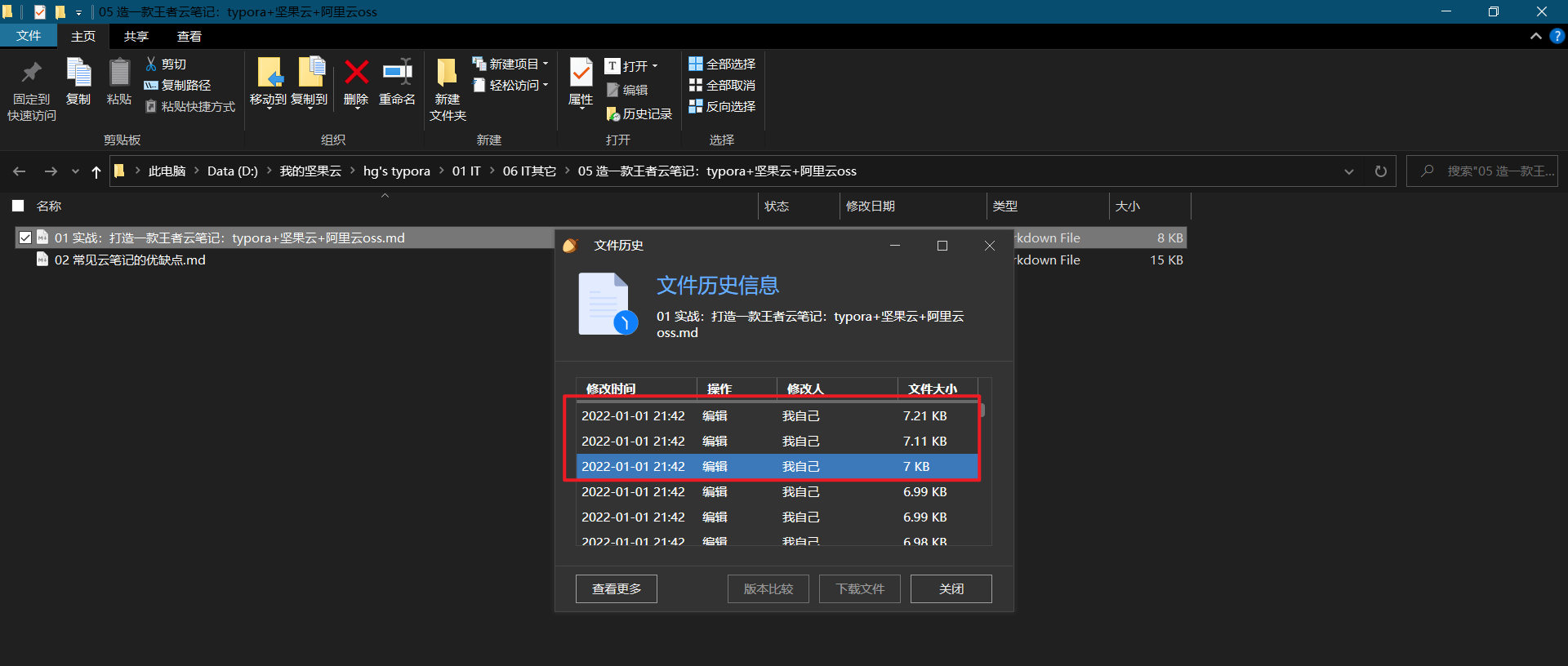
Task: Create a new folder
Action: pos(448,90)
